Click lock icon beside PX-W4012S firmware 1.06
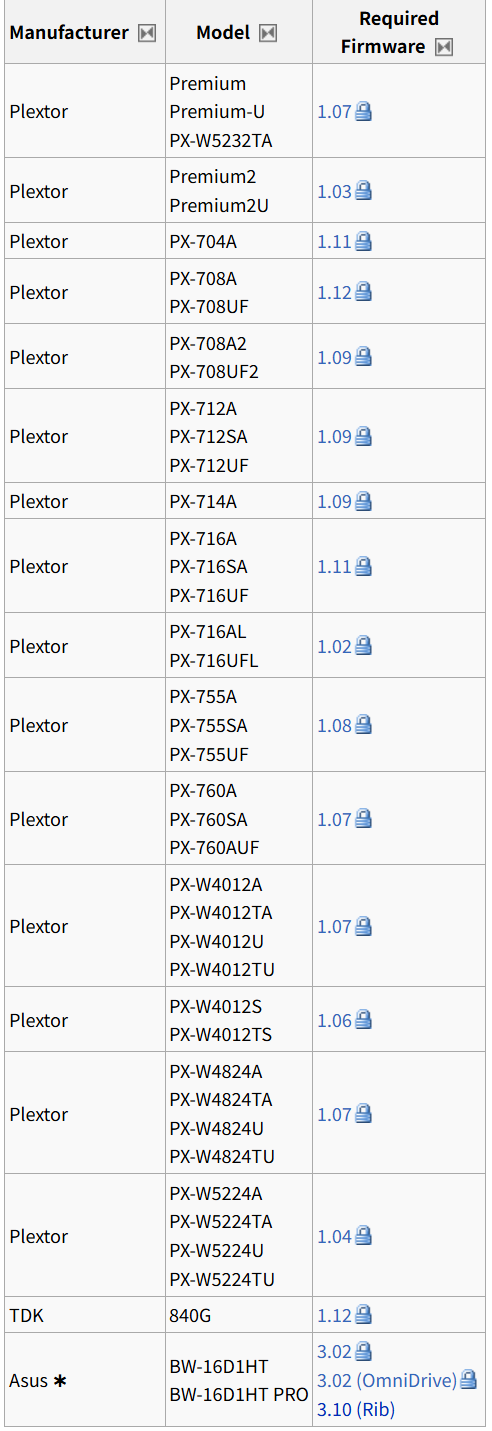 coord(364,1020)
